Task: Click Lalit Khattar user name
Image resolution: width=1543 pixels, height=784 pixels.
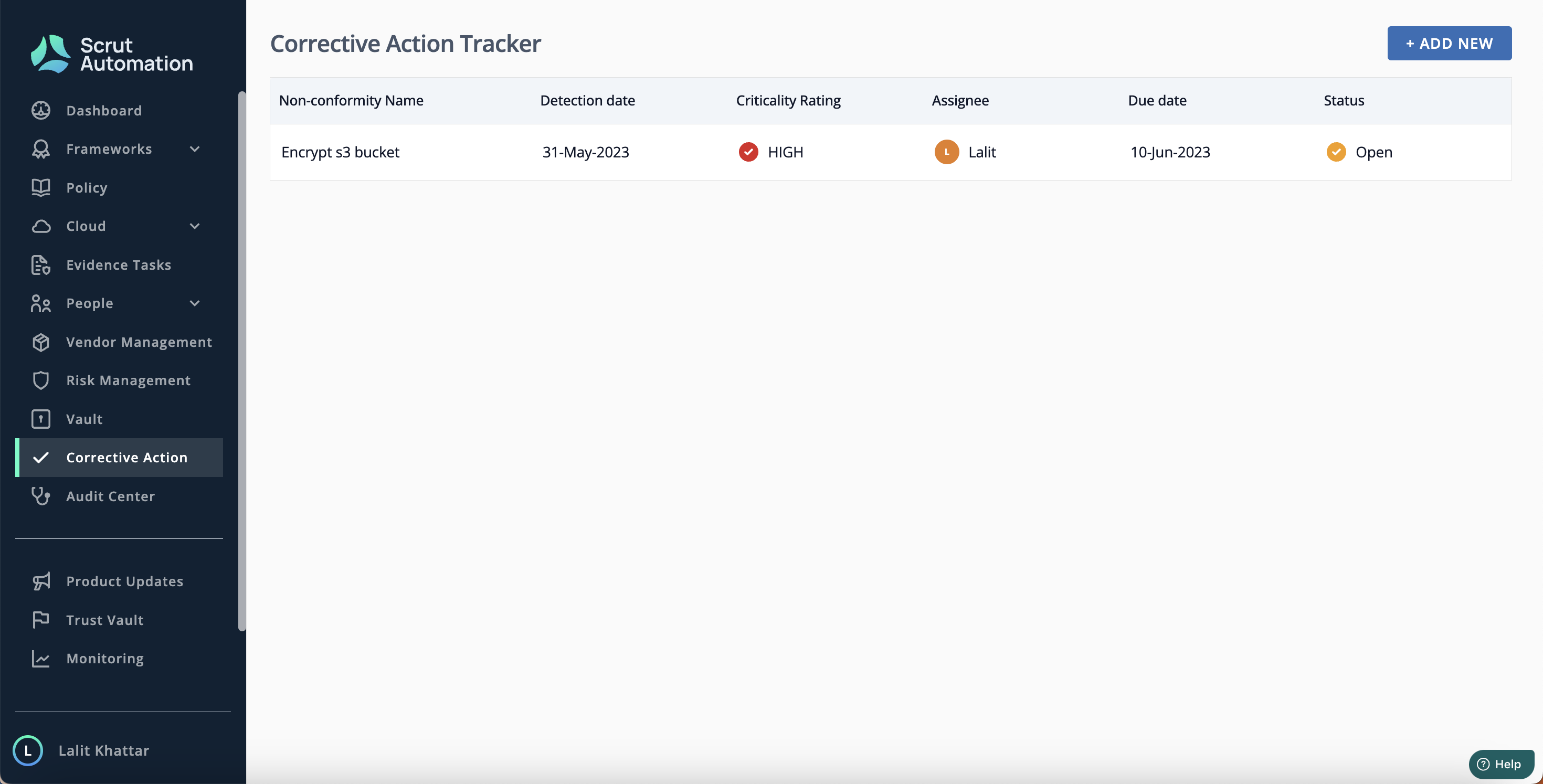Action: click(x=104, y=750)
